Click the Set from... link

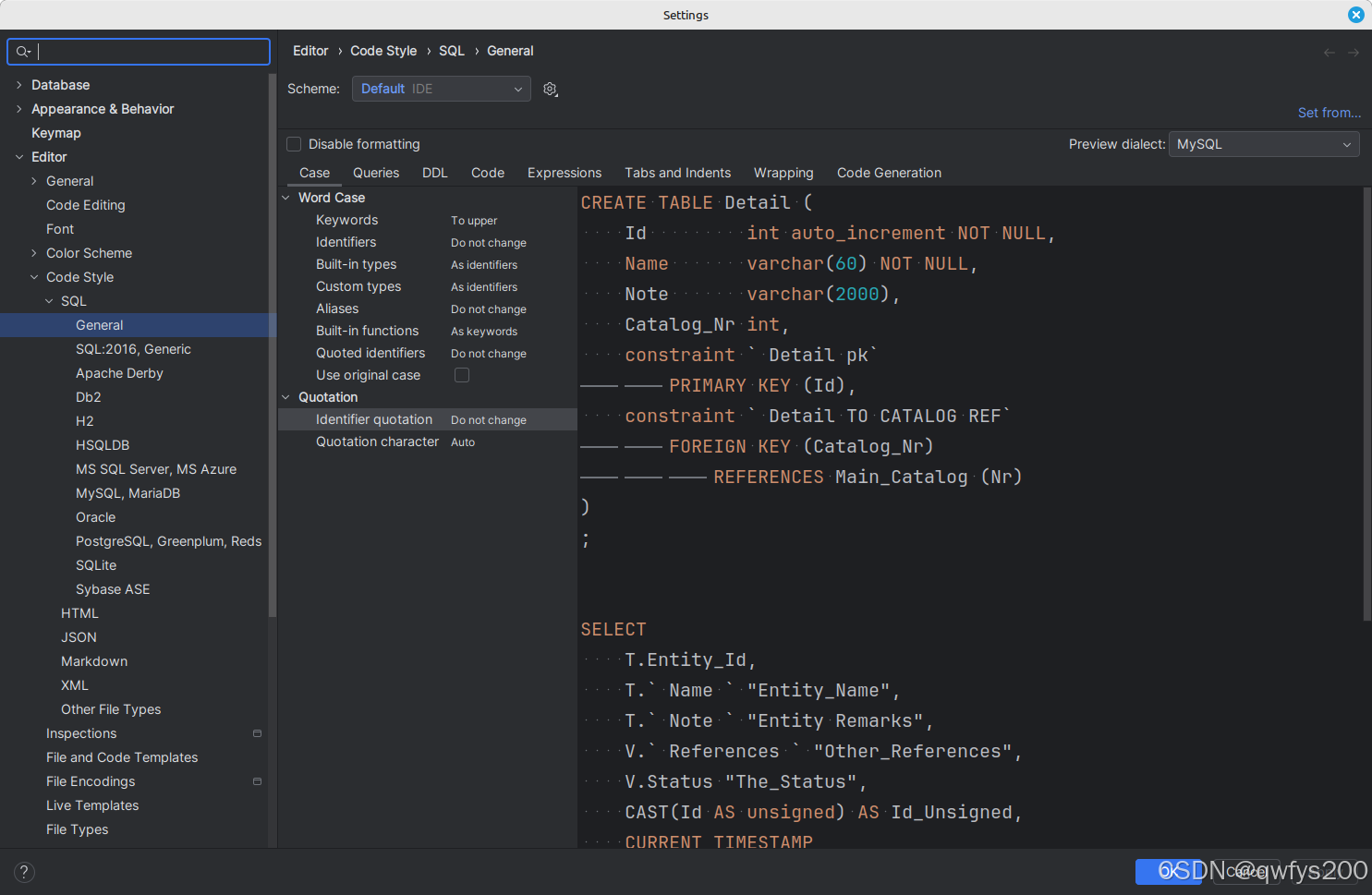click(1329, 113)
